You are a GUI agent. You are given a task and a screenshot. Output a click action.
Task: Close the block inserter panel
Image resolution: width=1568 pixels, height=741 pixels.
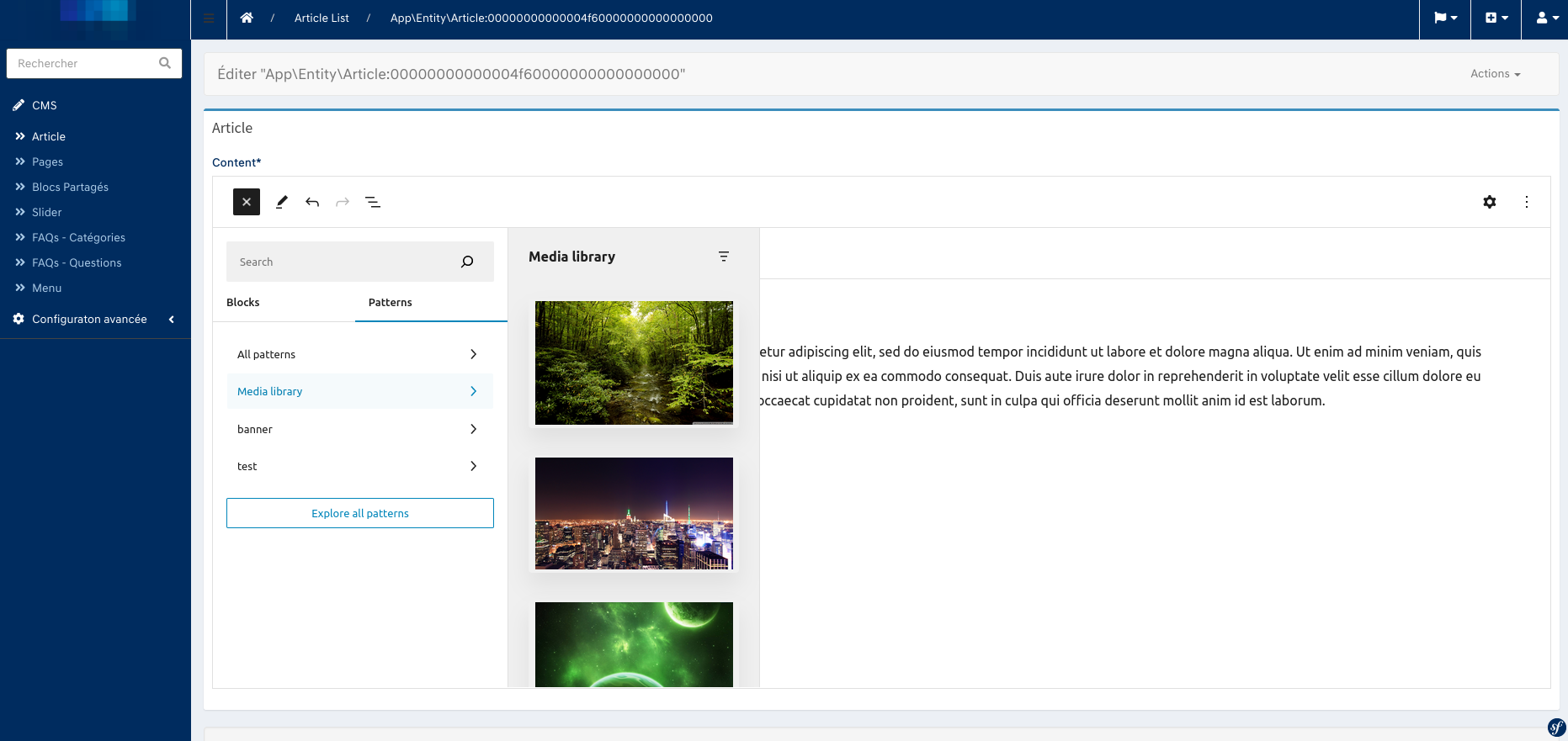pyautogui.click(x=247, y=202)
